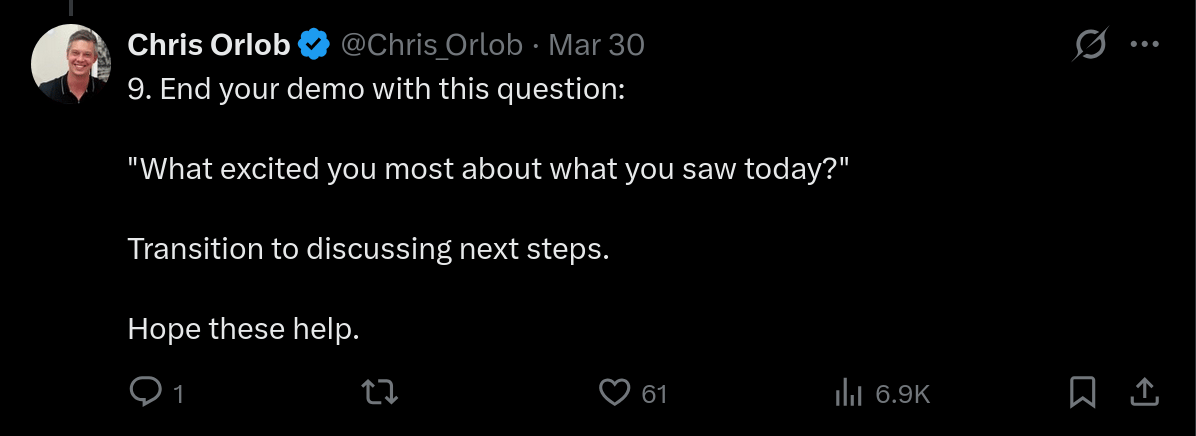Click the "Transition to discussing next steps" line
This screenshot has height=436, width=1196.
(x=368, y=248)
